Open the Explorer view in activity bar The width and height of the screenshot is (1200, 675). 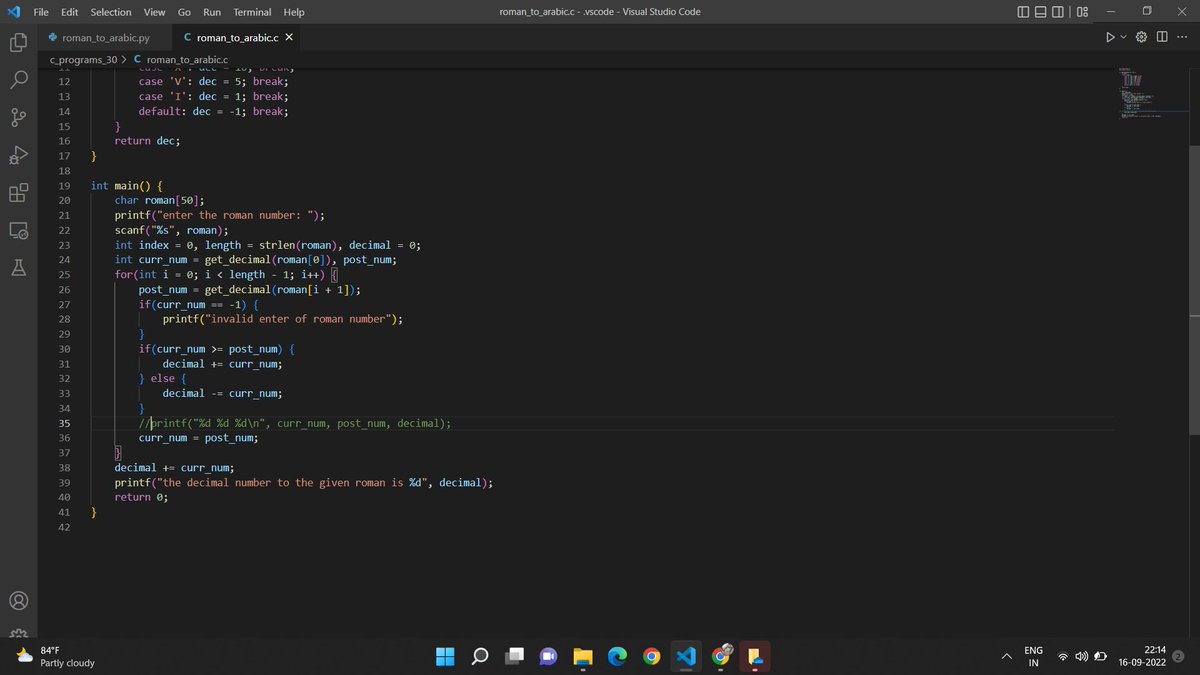pos(19,43)
